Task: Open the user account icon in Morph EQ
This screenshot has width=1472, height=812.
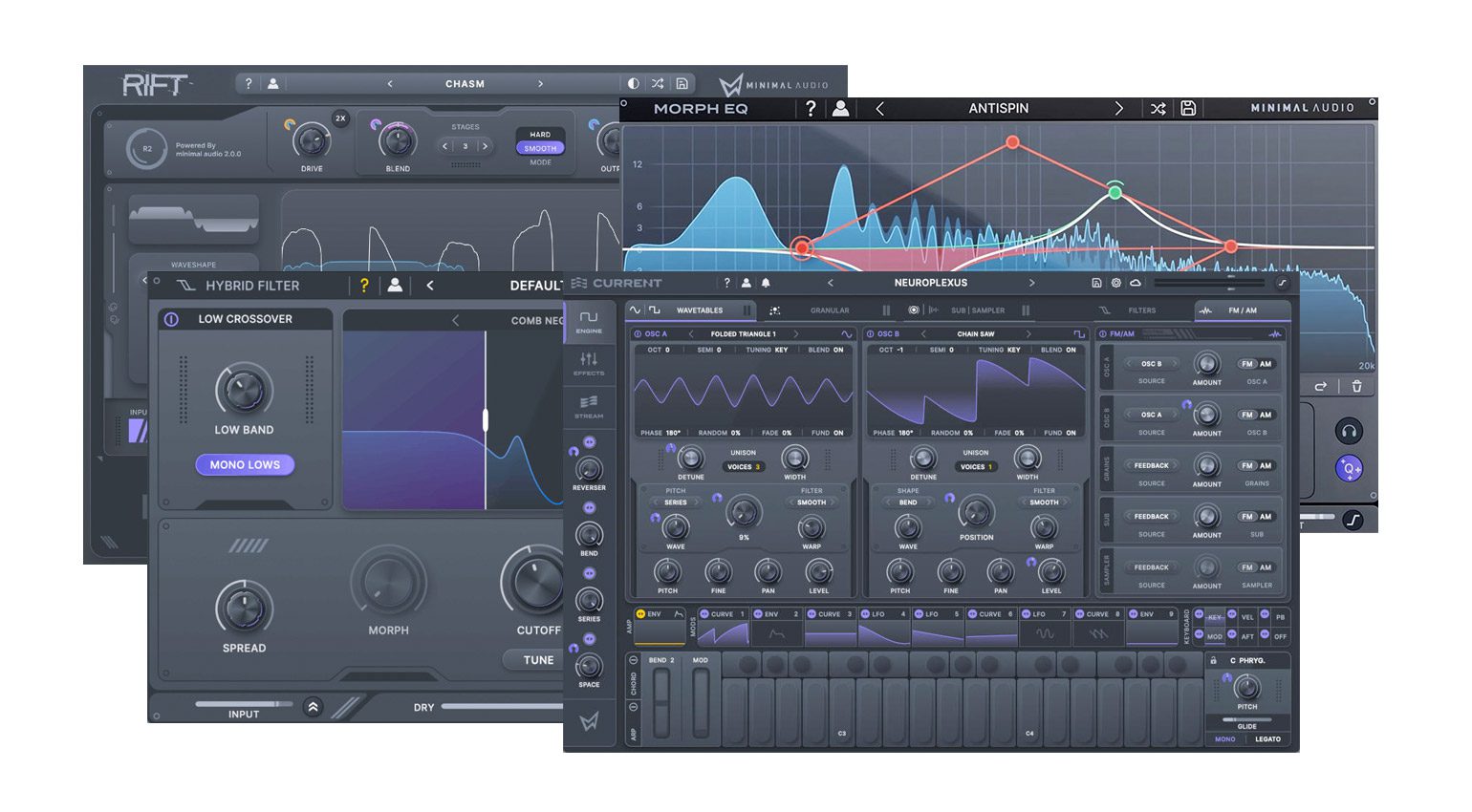Action: coord(840,109)
